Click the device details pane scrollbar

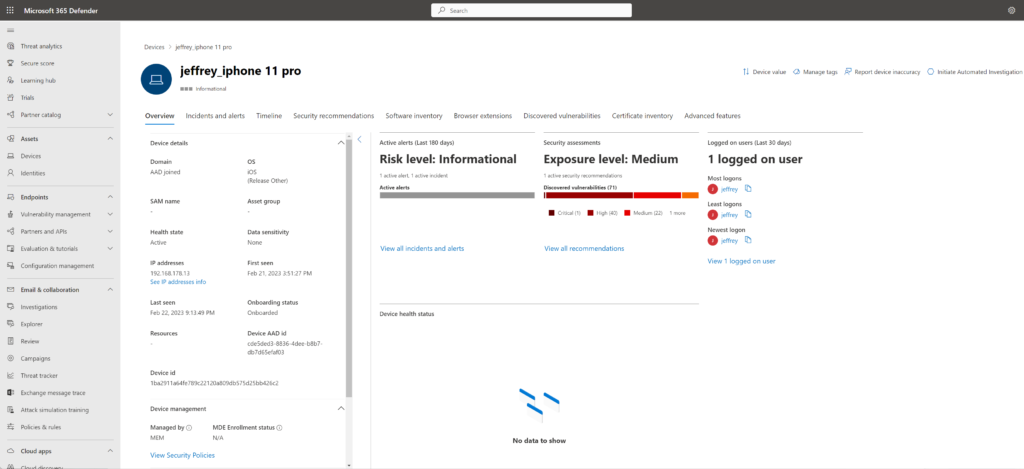point(349,268)
